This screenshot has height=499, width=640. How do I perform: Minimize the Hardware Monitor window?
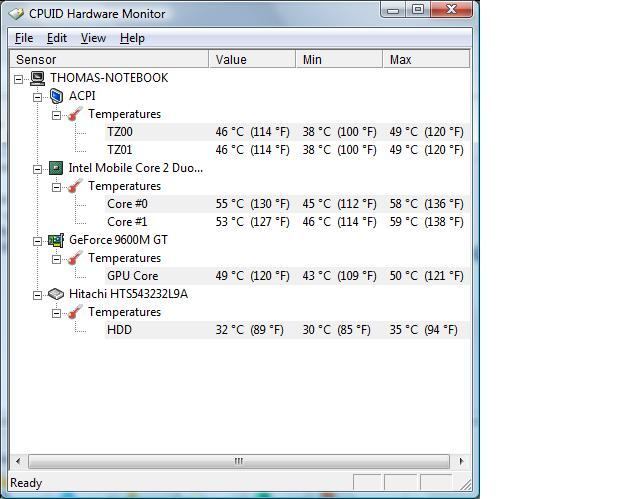click(x=393, y=10)
